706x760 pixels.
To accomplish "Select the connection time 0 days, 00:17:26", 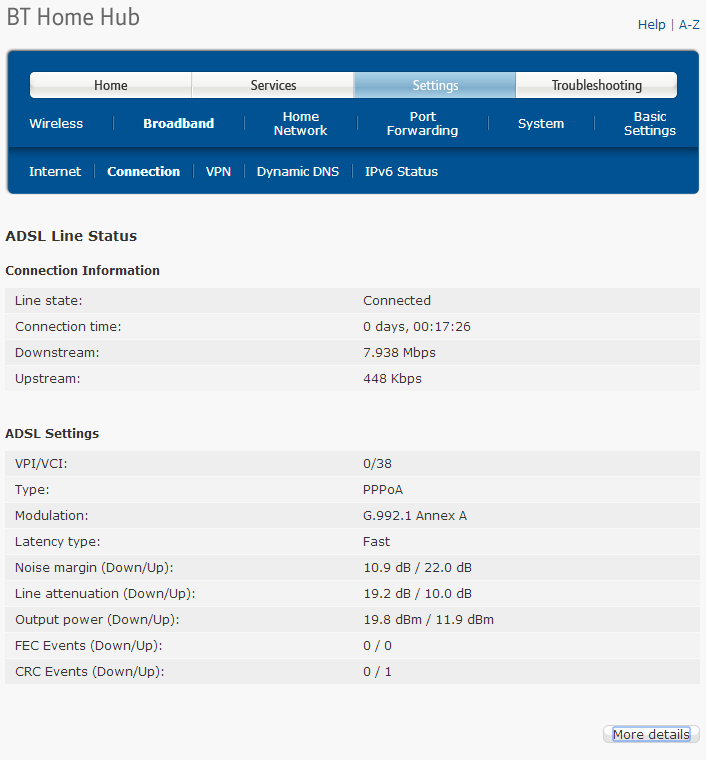I will (x=417, y=327).
